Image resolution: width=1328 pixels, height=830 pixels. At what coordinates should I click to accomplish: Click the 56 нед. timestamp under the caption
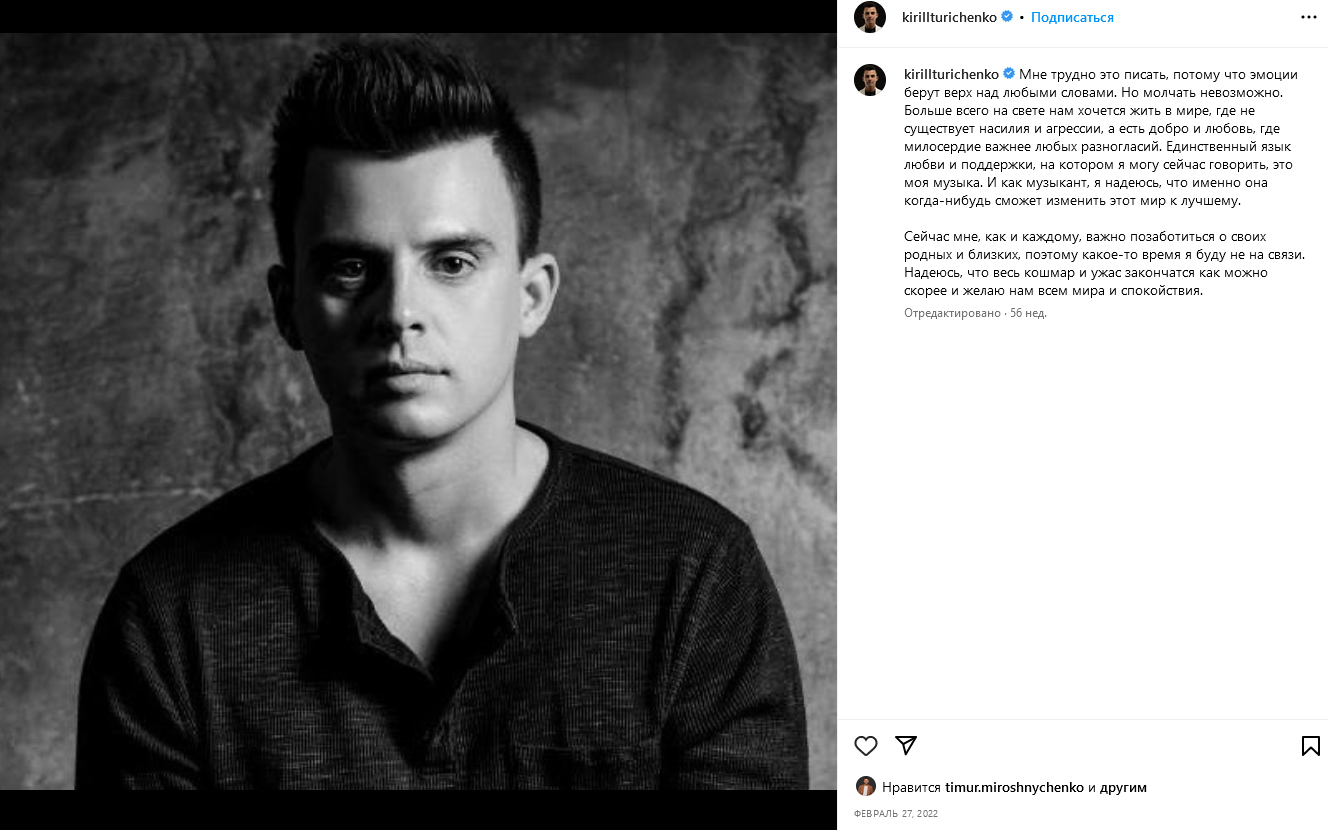[x=1028, y=313]
